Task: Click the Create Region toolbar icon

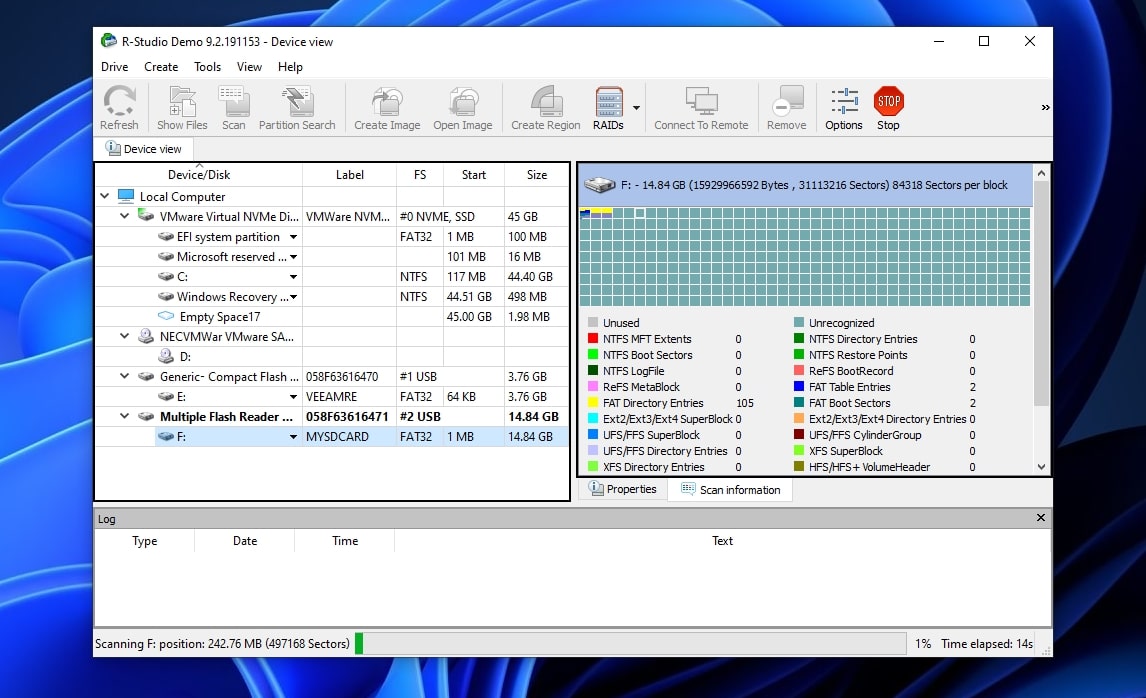Action: click(545, 106)
